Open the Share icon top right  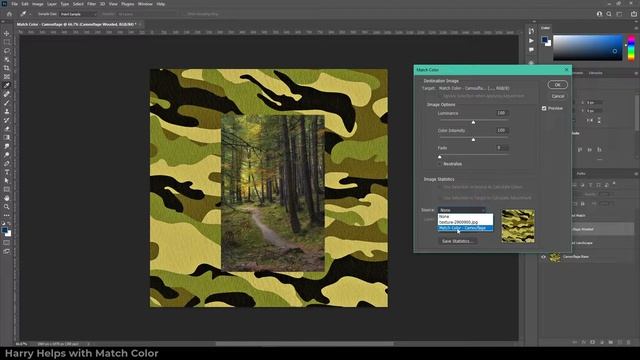pos(633,14)
